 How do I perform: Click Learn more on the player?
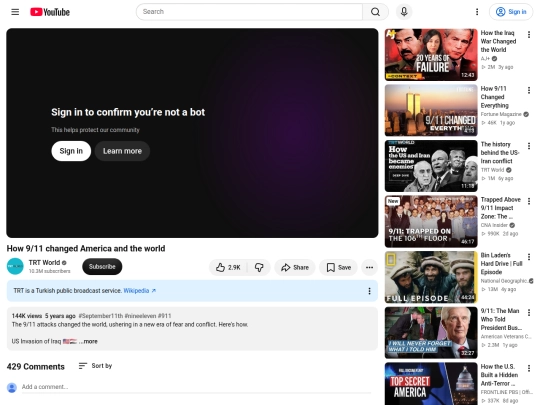click(122, 151)
